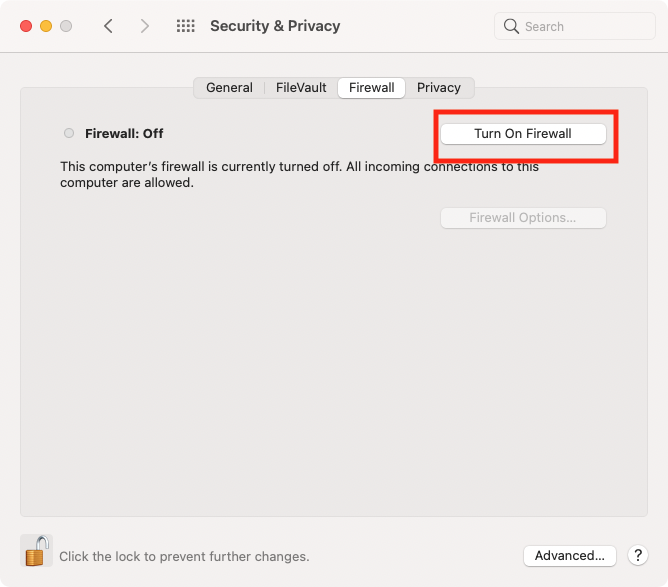
Task: Focus the Search input field
Action: coord(575,26)
